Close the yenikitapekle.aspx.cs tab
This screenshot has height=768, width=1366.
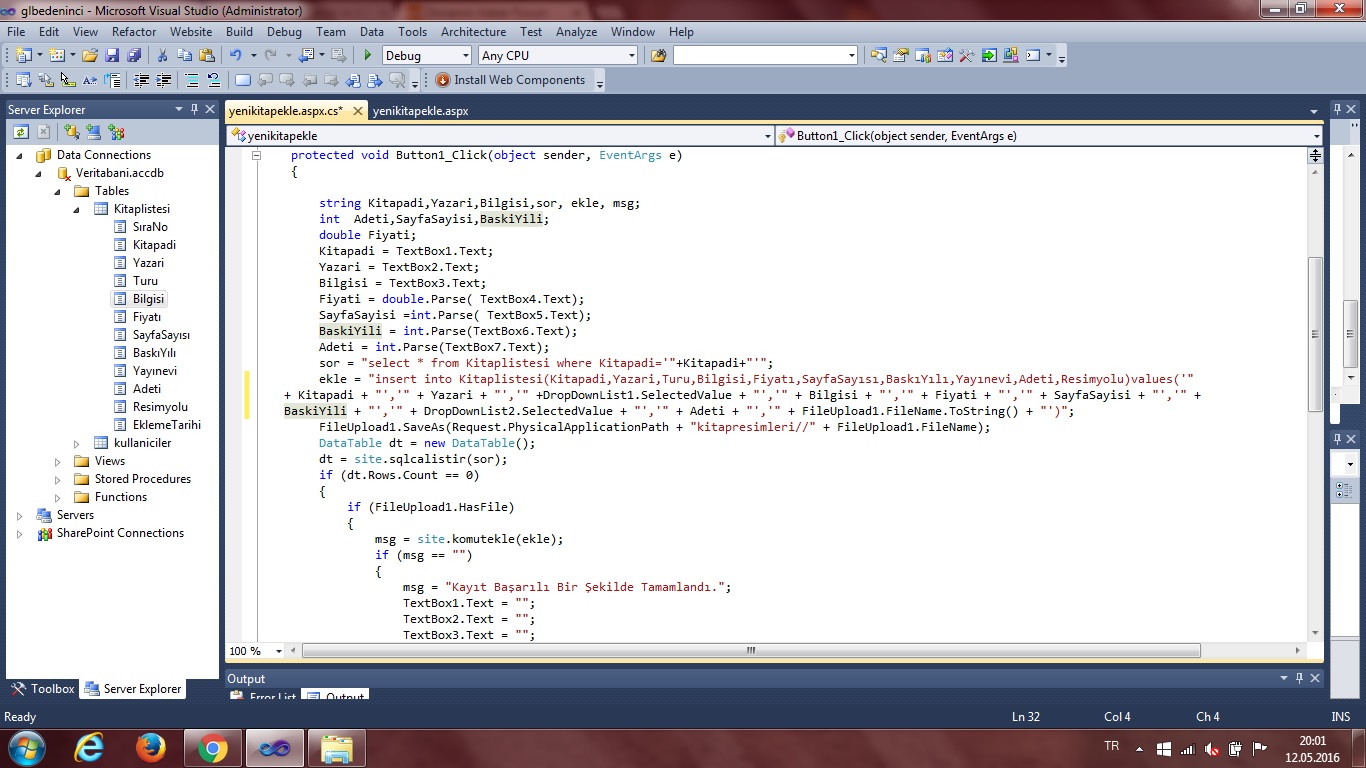pyautogui.click(x=357, y=111)
